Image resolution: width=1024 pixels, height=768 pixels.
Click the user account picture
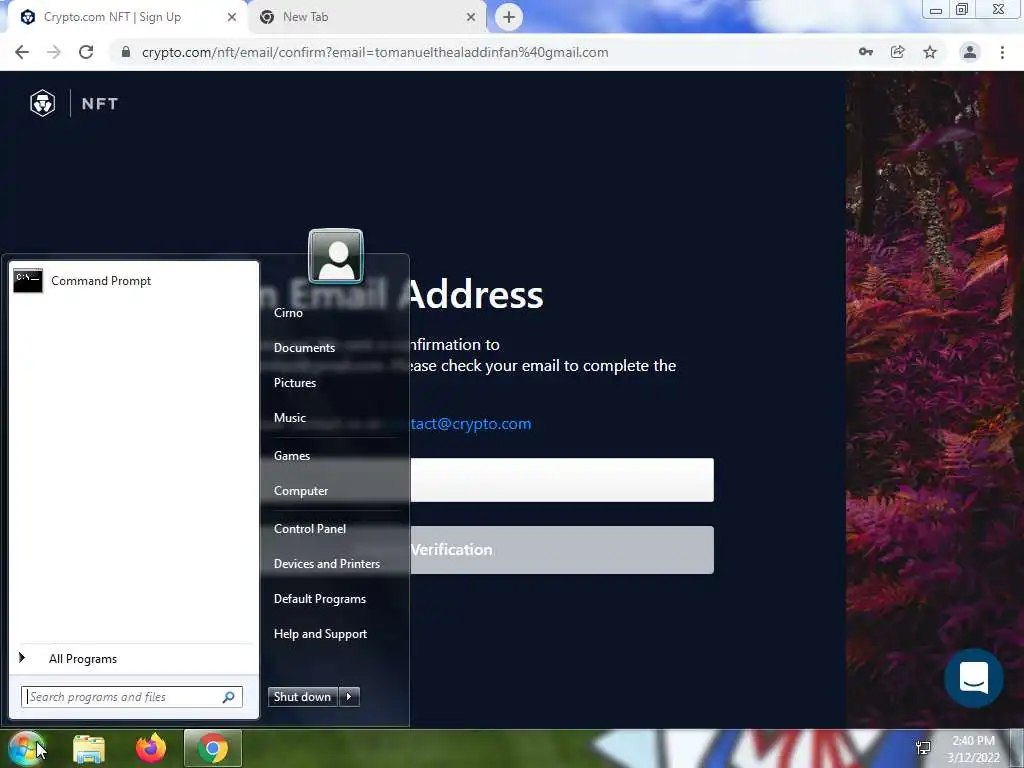(x=336, y=257)
